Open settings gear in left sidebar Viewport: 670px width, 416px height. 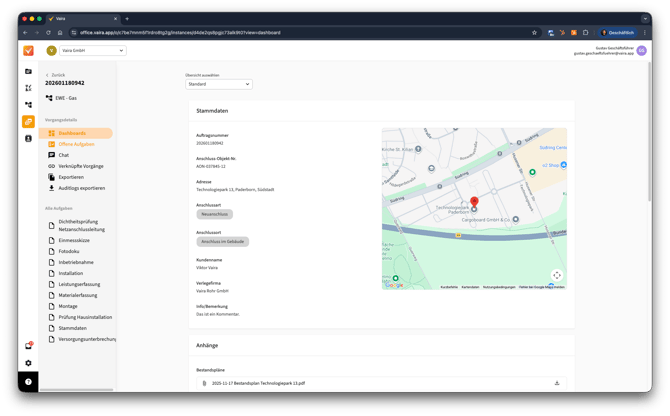coord(28,363)
